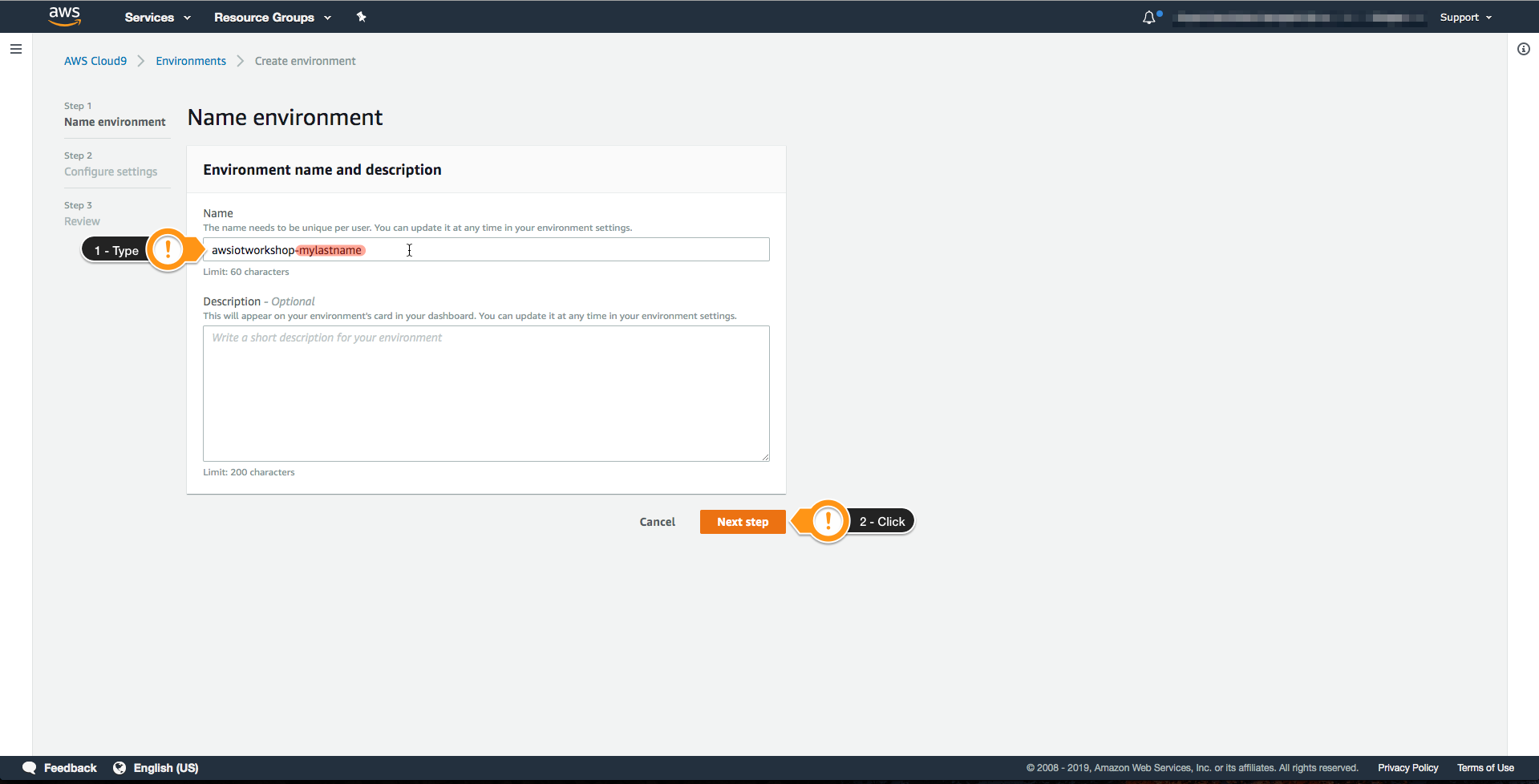This screenshot has height=784, width=1539.
Task: Go to AWS Cloud9 breadcrumb
Action: pyautogui.click(x=95, y=61)
